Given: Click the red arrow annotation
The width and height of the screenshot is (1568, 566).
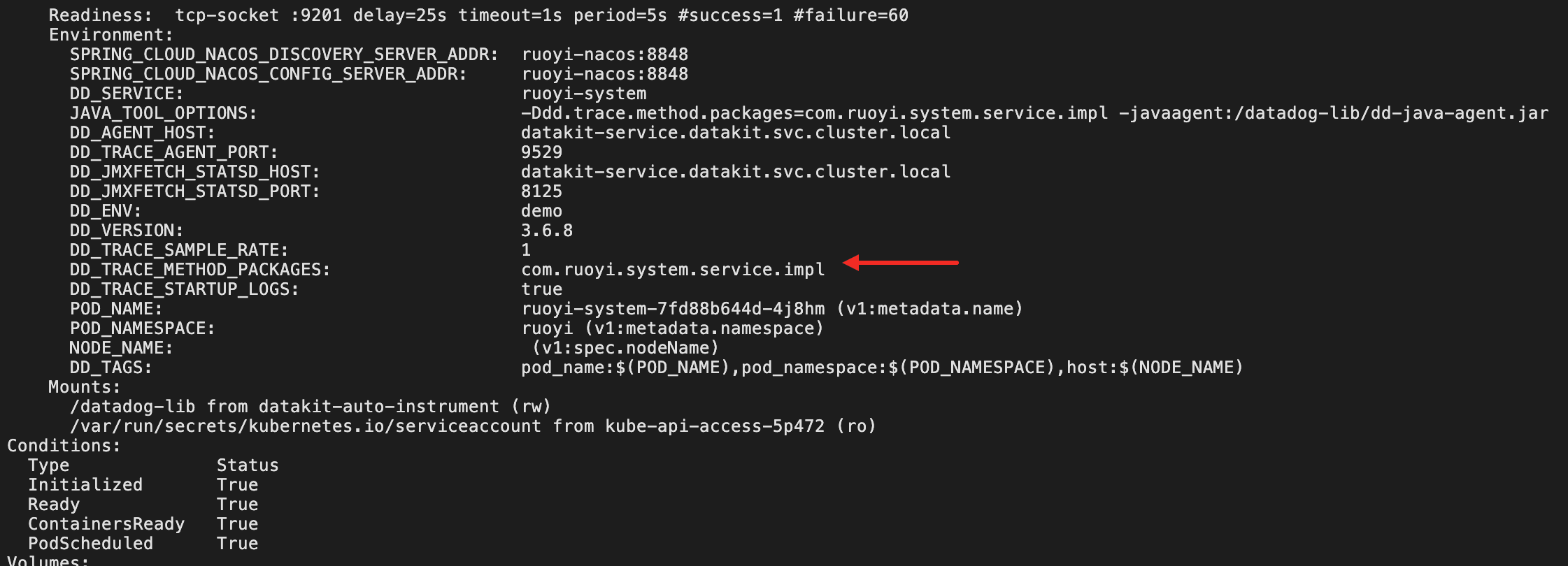Looking at the screenshot, I should pyautogui.click(x=901, y=263).
